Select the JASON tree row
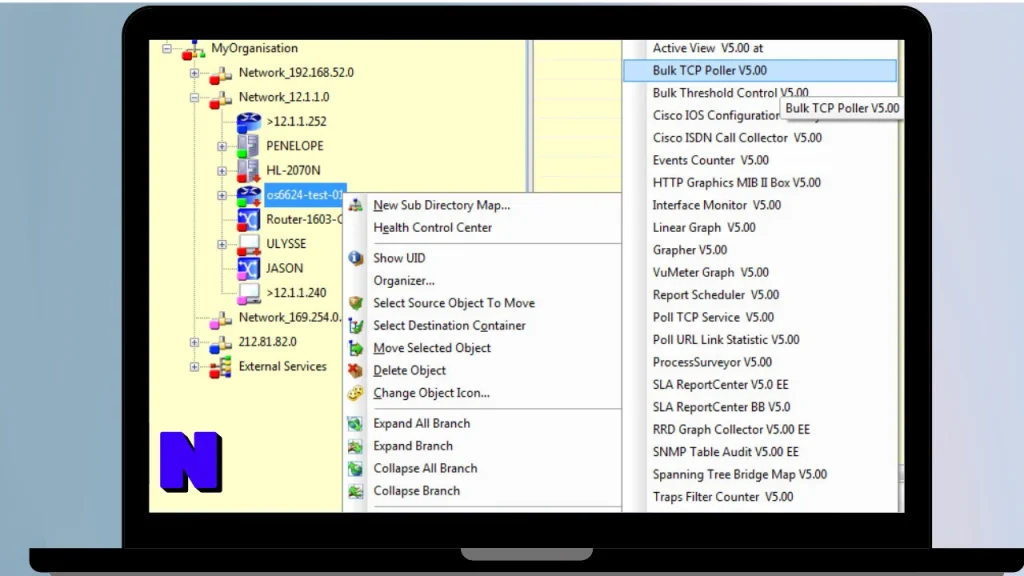The image size is (1024, 576). pyautogui.click(x=284, y=268)
